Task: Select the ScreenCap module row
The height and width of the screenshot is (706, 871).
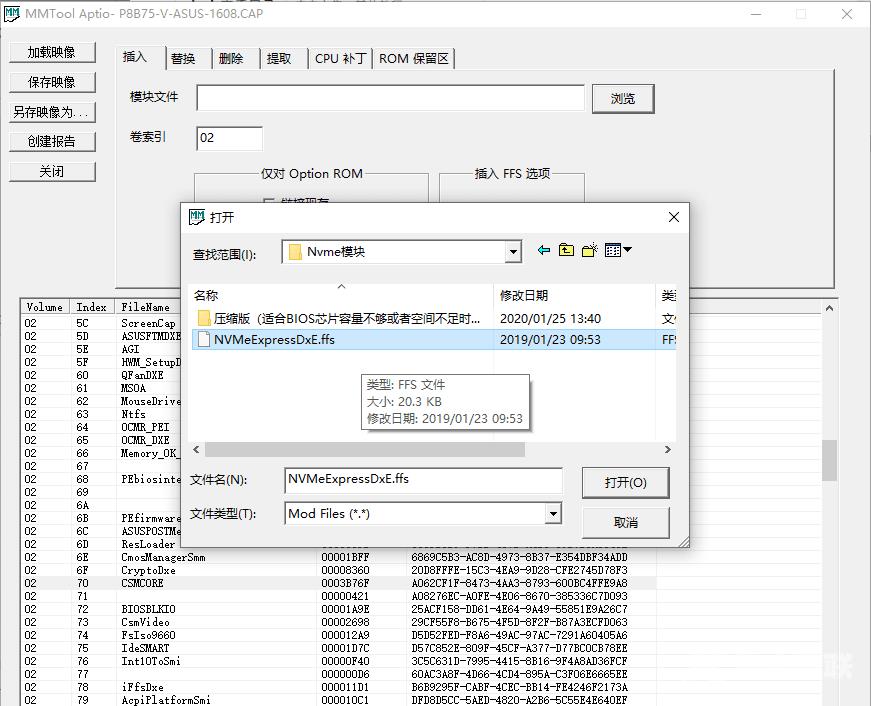Action: [100, 323]
